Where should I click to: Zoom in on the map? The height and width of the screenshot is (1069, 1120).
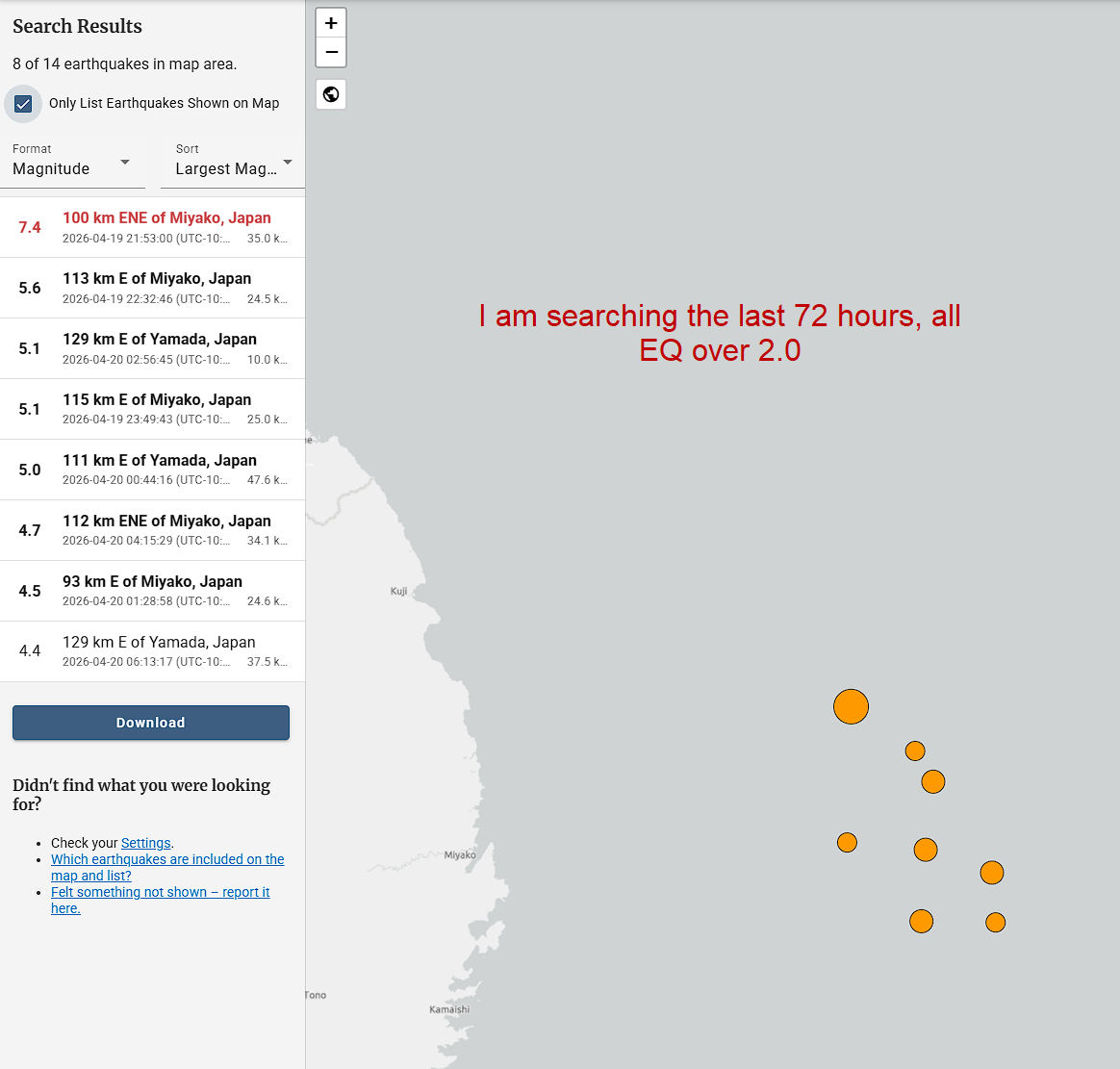point(331,23)
